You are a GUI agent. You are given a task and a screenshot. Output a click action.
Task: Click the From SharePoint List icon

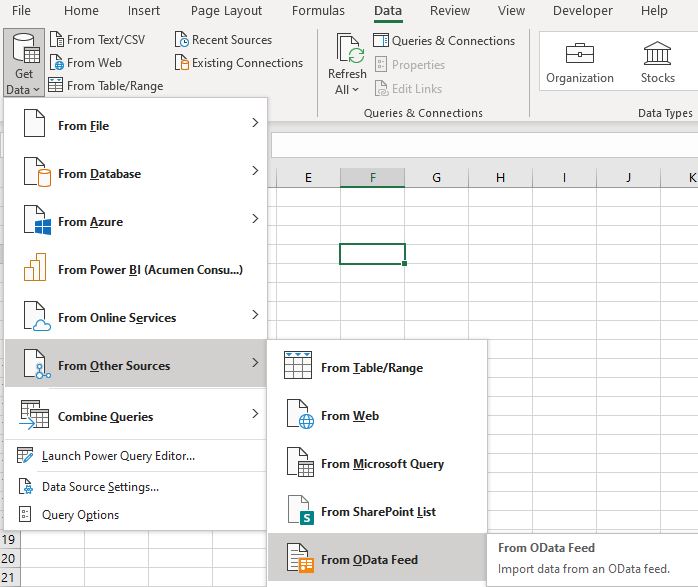[x=300, y=510]
